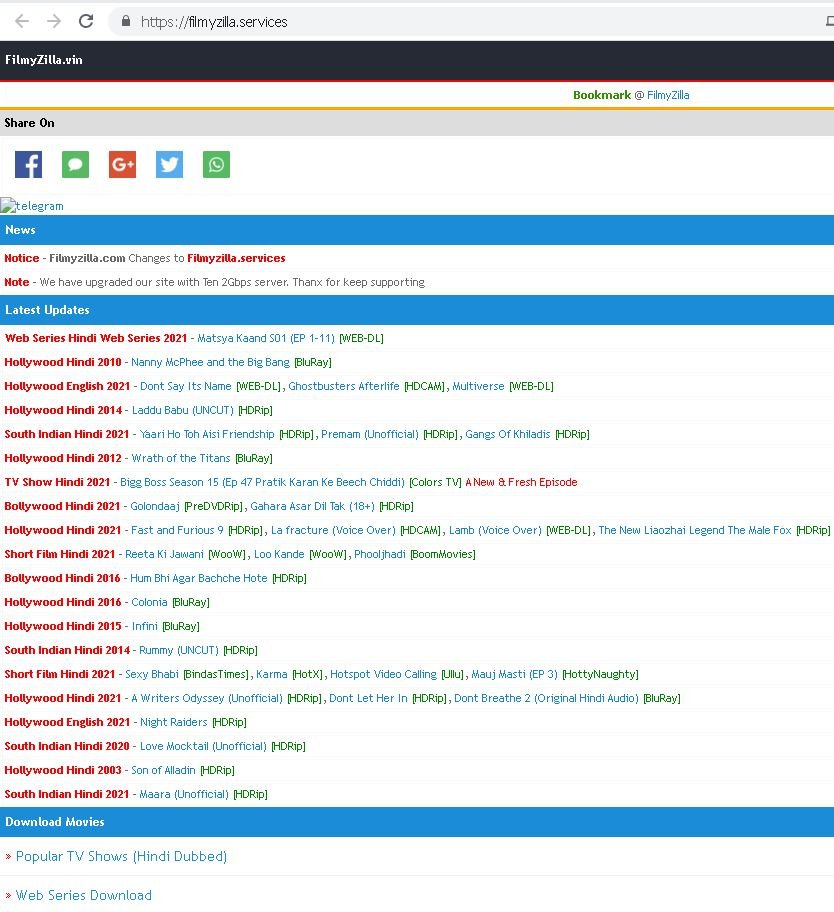Open Matsya Kaand S01 link

(266, 338)
